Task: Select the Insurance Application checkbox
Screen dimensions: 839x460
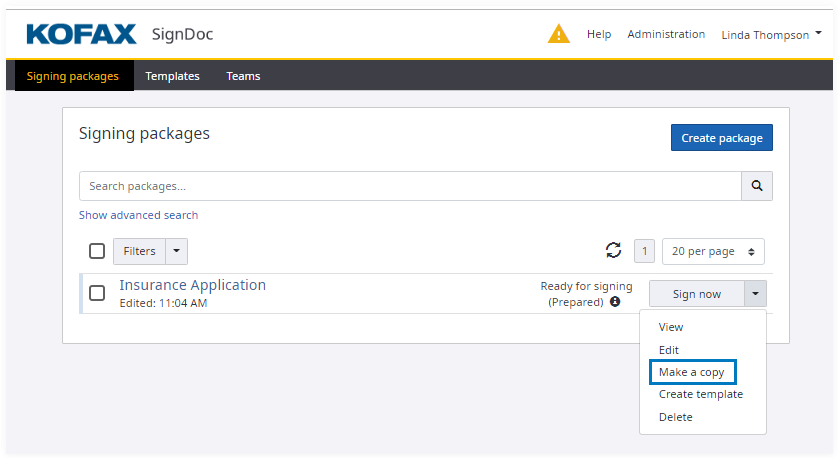Action: tap(97, 293)
